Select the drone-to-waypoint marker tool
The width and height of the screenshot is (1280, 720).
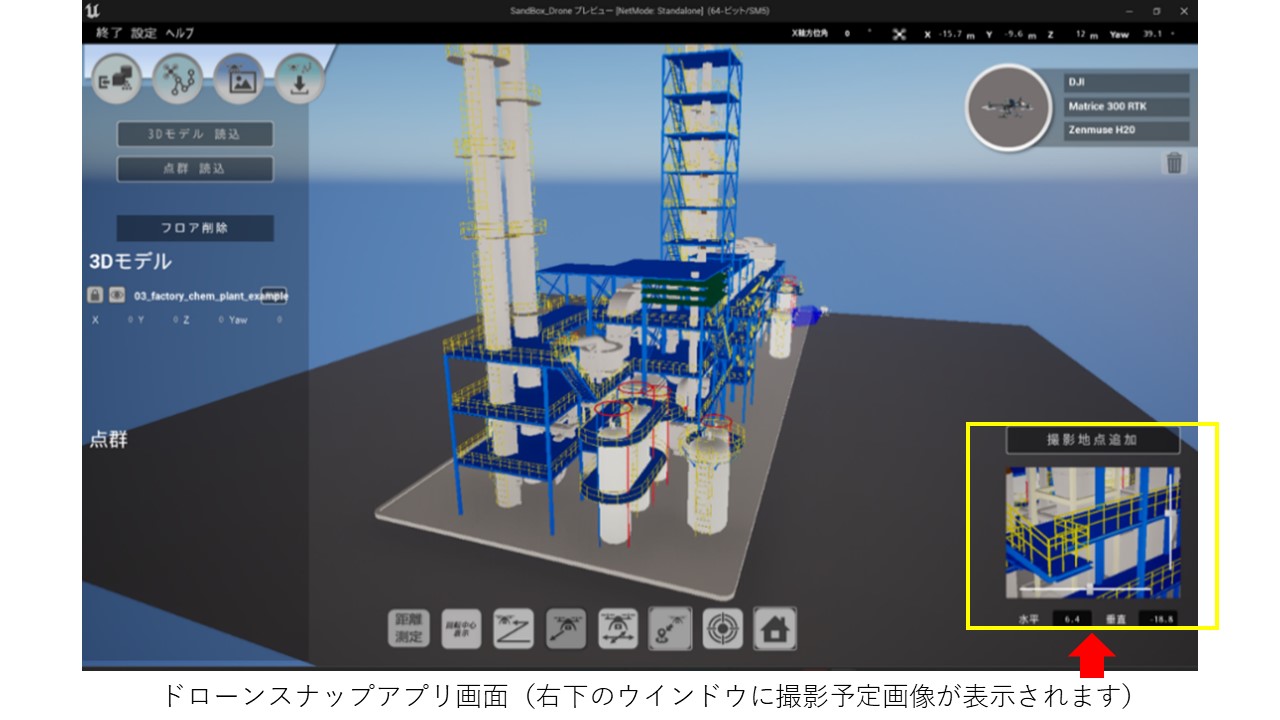pyautogui.click(x=668, y=629)
